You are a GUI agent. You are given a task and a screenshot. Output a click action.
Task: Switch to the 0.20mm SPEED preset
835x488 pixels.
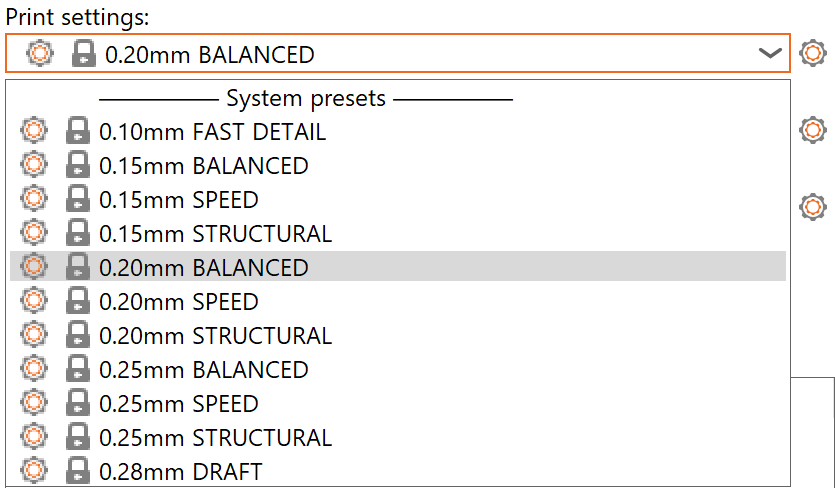coord(179,302)
